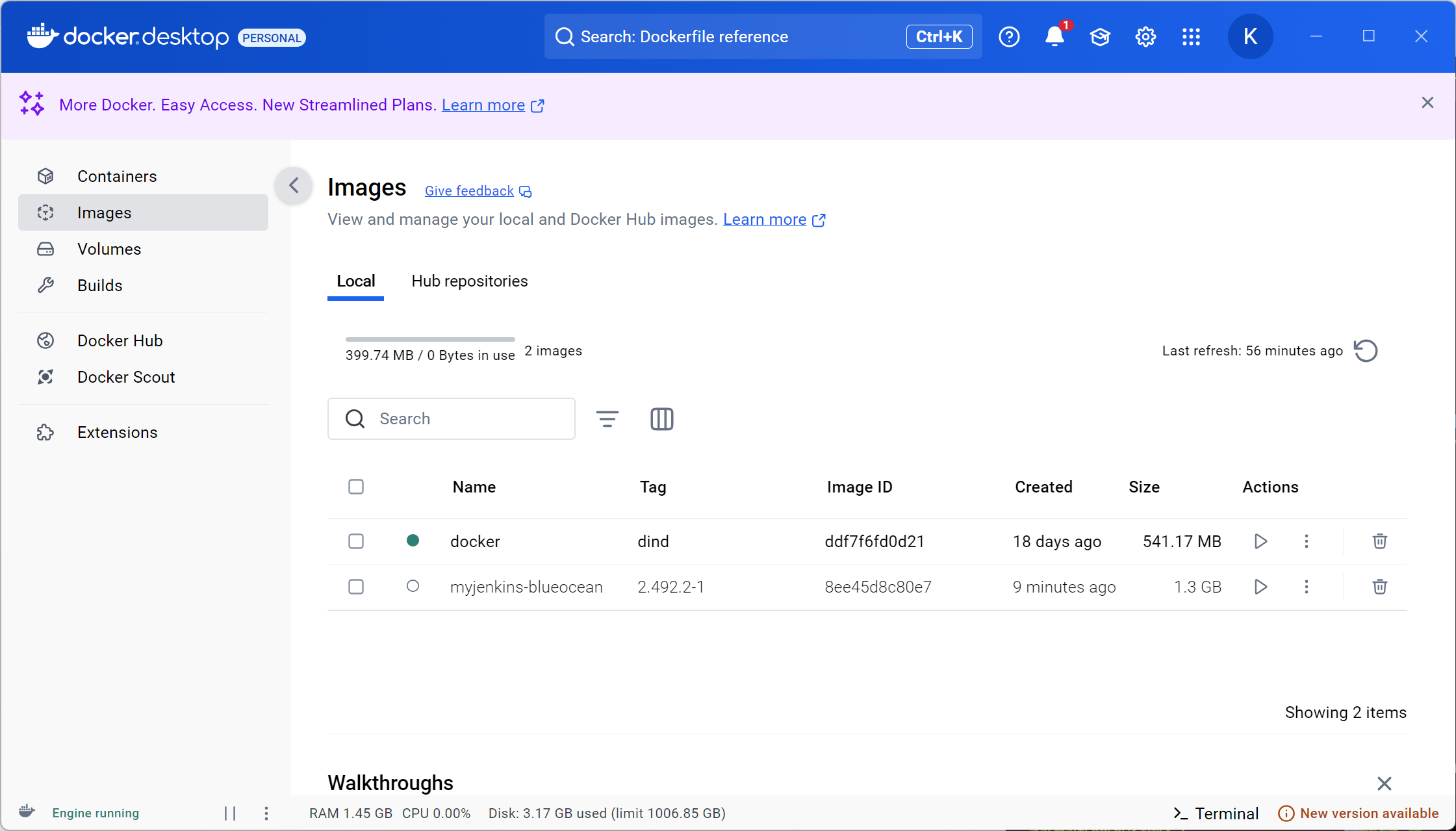Open more actions for docker image
1456x831 pixels.
[x=1306, y=541]
